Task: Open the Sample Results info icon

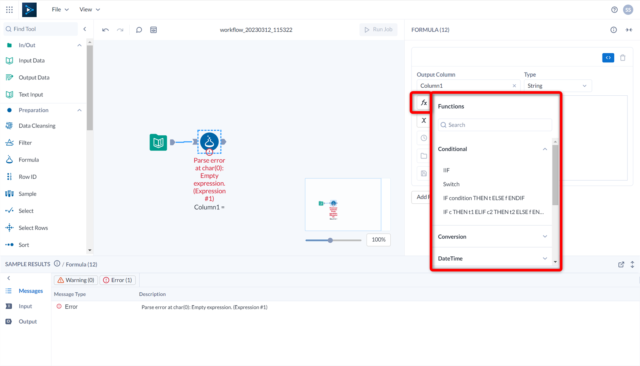Action: [x=57, y=264]
